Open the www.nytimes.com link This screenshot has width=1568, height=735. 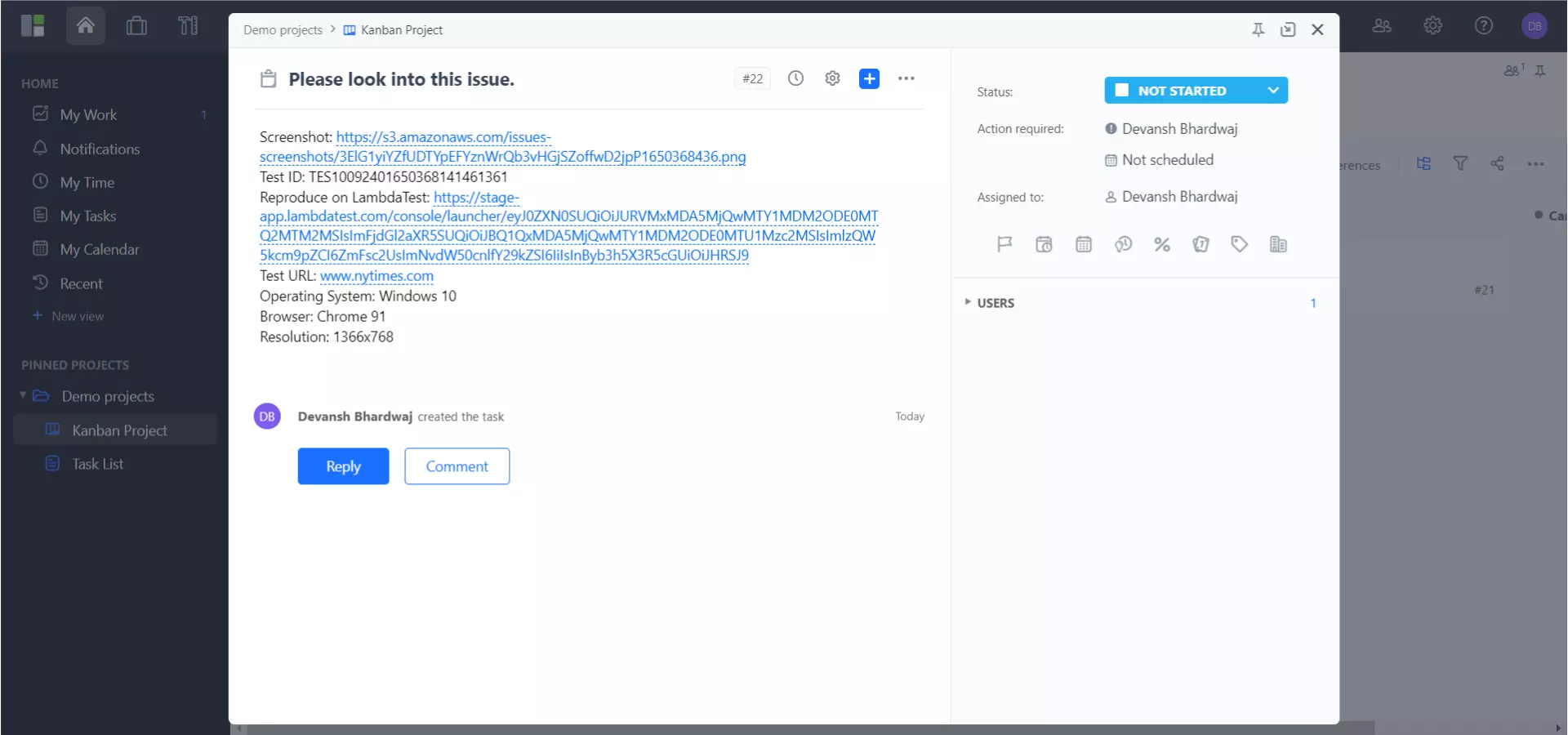click(x=376, y=276)
